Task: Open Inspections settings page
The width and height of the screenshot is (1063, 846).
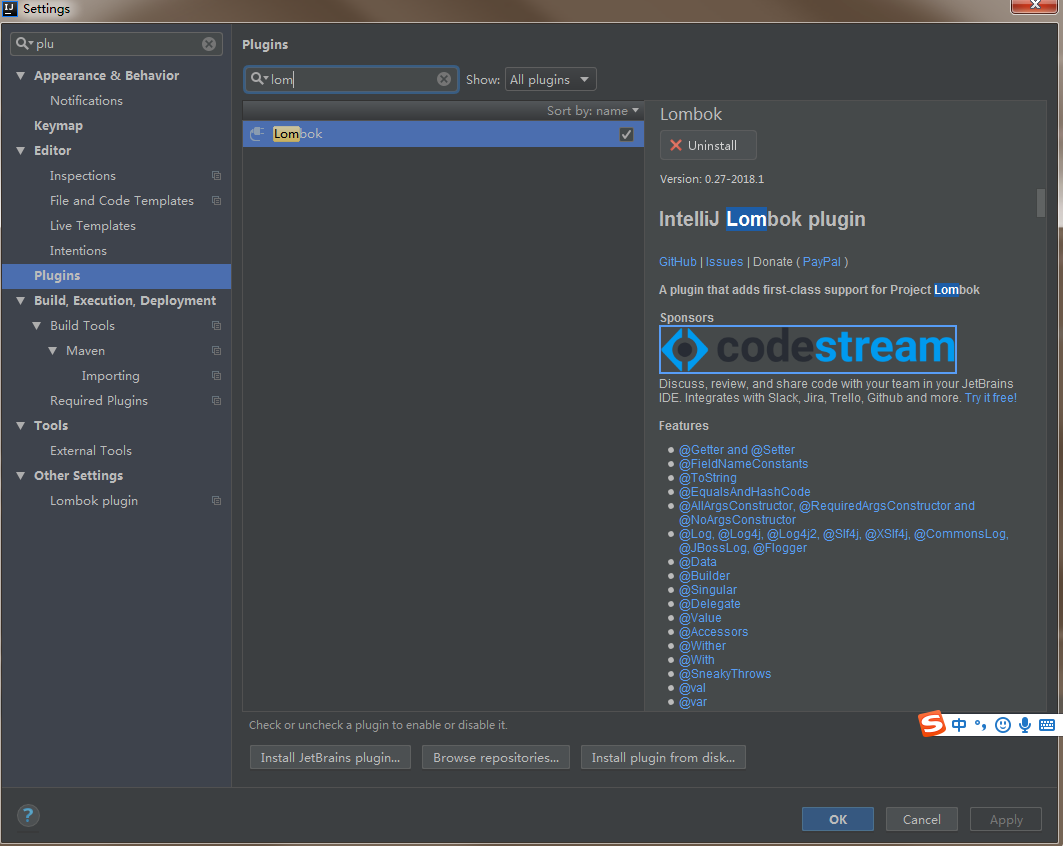Action: pyautogui.click(x=83, y=176)
